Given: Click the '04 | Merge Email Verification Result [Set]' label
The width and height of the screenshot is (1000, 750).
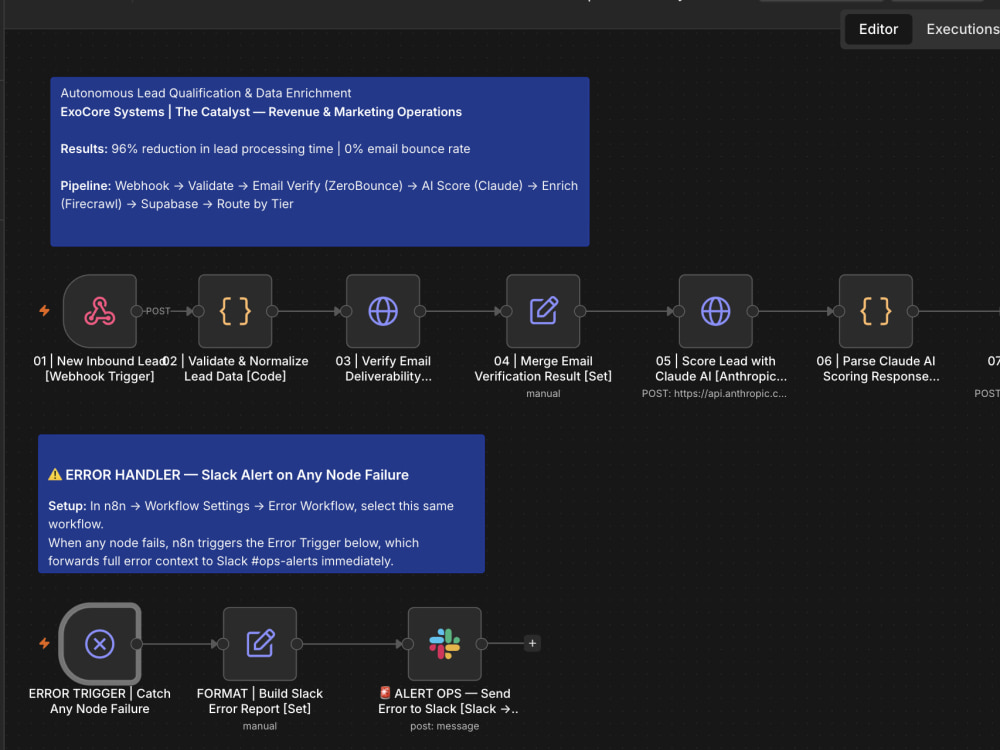Looking at the screenshot, I should click(543, 369).
